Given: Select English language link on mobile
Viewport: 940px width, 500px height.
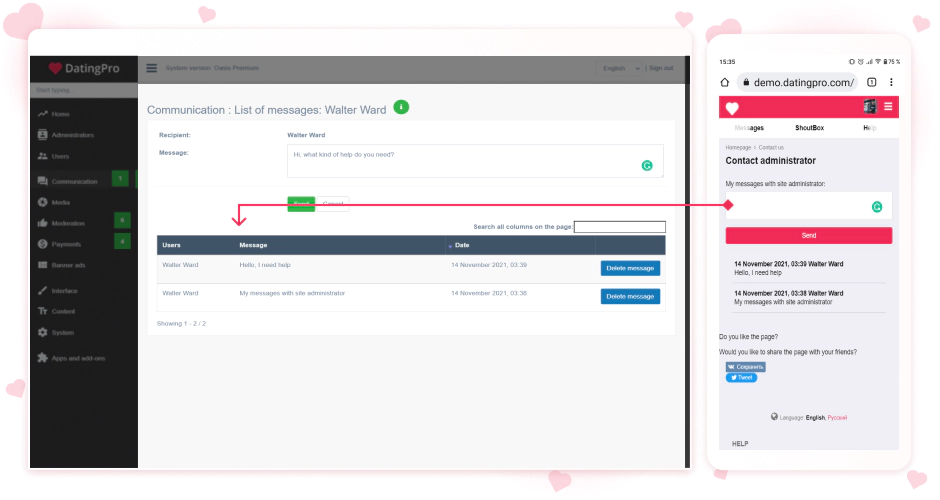Looking at the screenshot, I should [815, 418].
